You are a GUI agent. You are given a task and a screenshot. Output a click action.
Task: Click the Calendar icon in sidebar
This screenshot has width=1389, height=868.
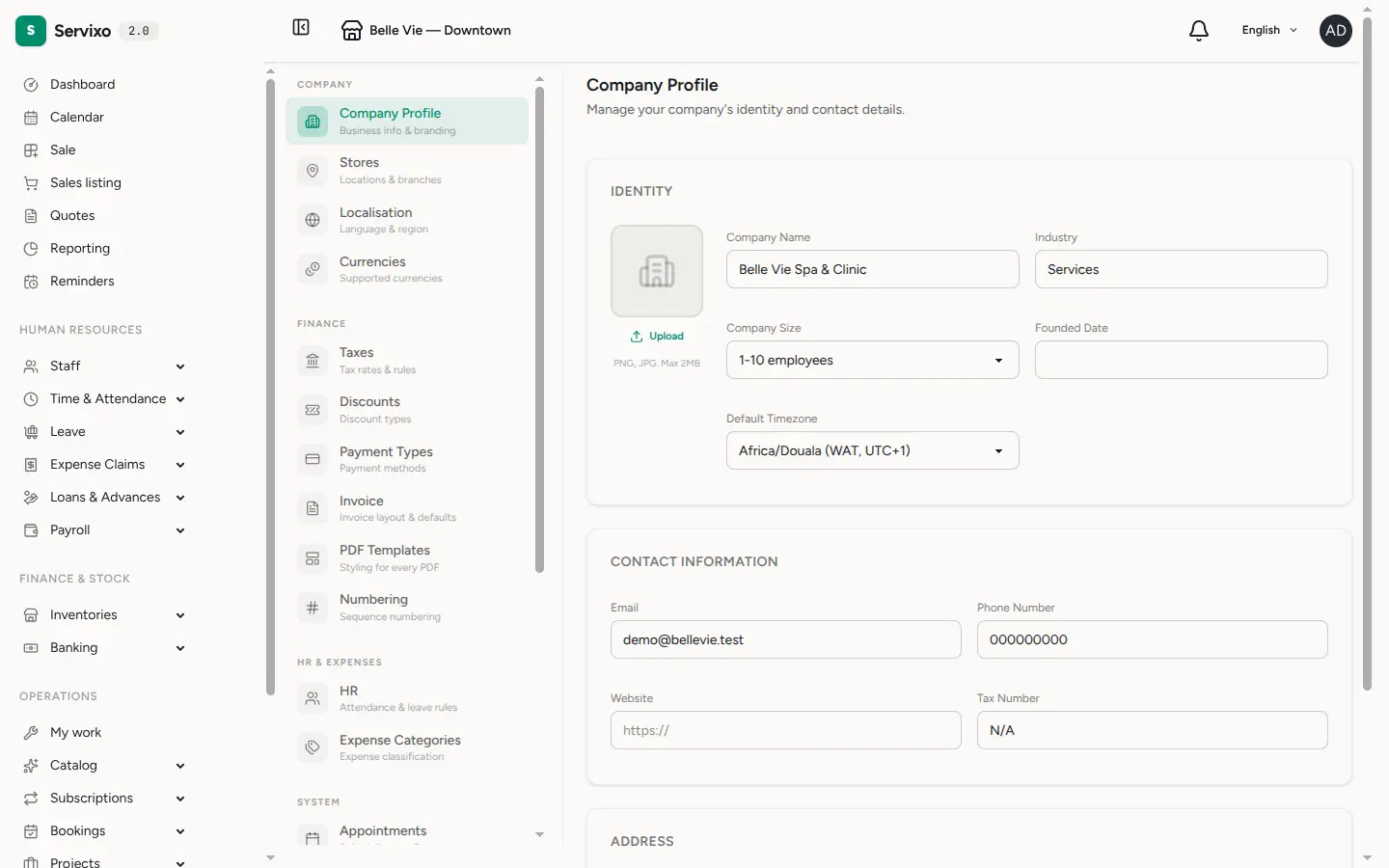(31, 118)
